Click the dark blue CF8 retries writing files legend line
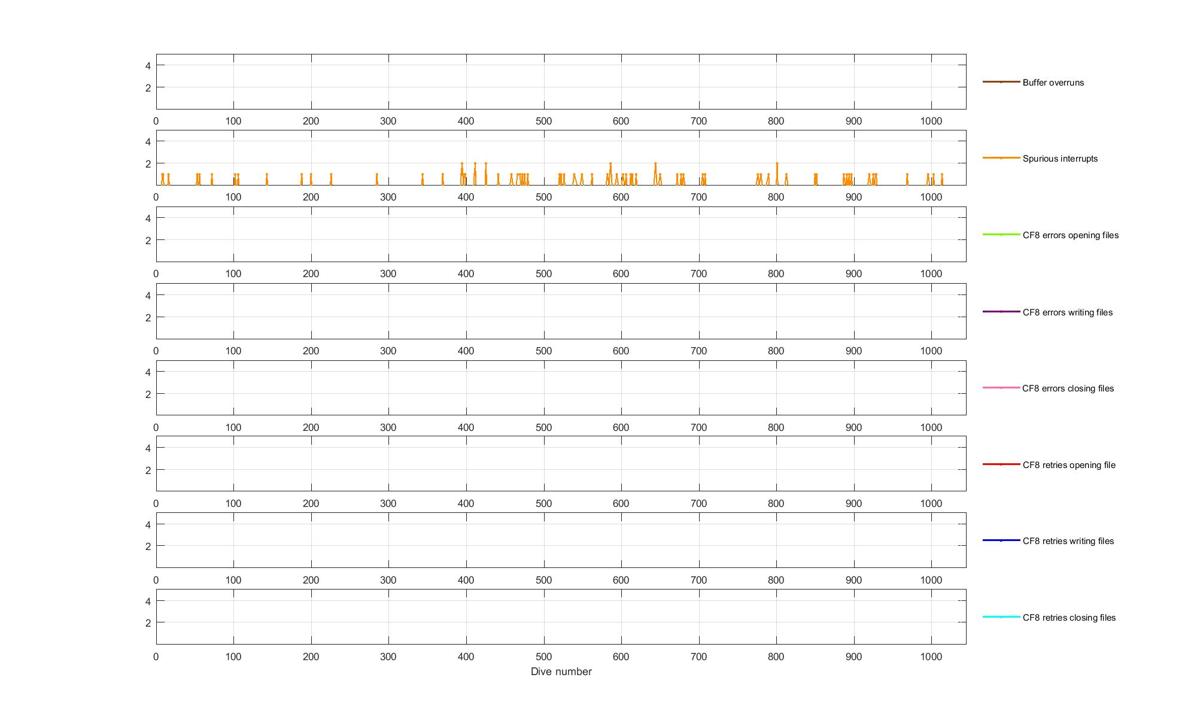Screen dimensions: 1200x725 tap(1001, 541)
